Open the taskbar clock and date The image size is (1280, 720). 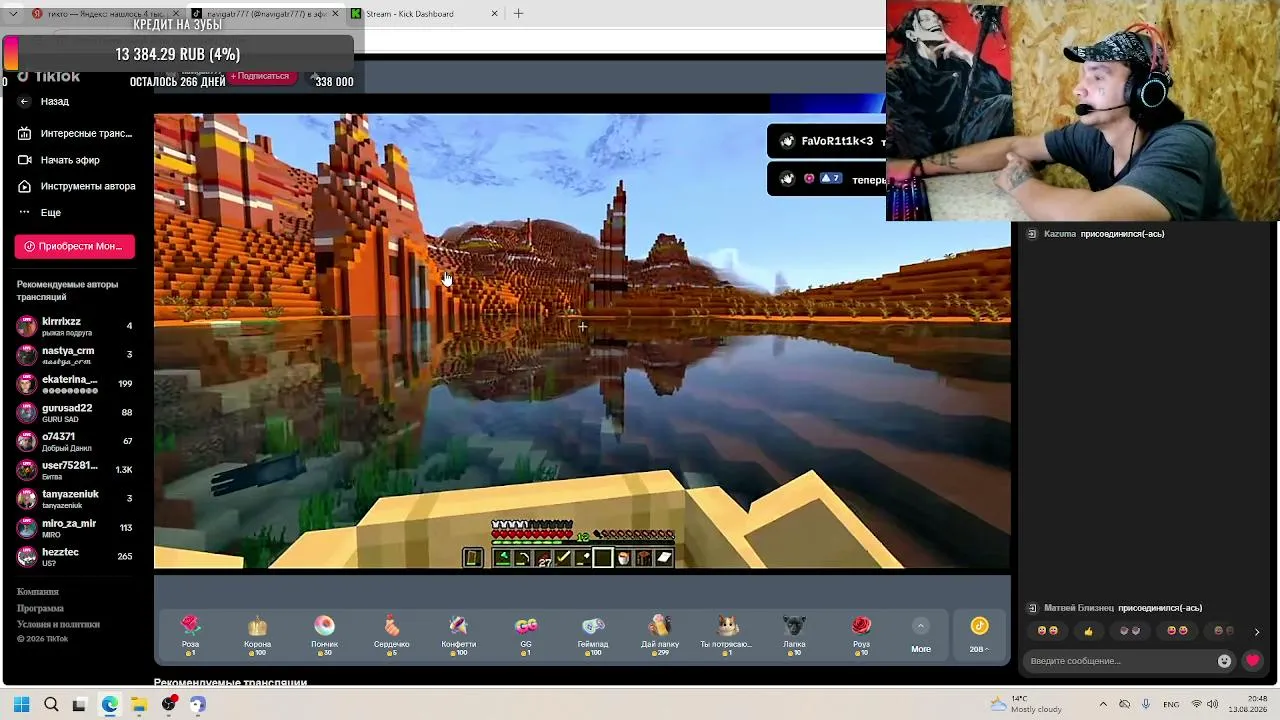[x=1248, y=704]
